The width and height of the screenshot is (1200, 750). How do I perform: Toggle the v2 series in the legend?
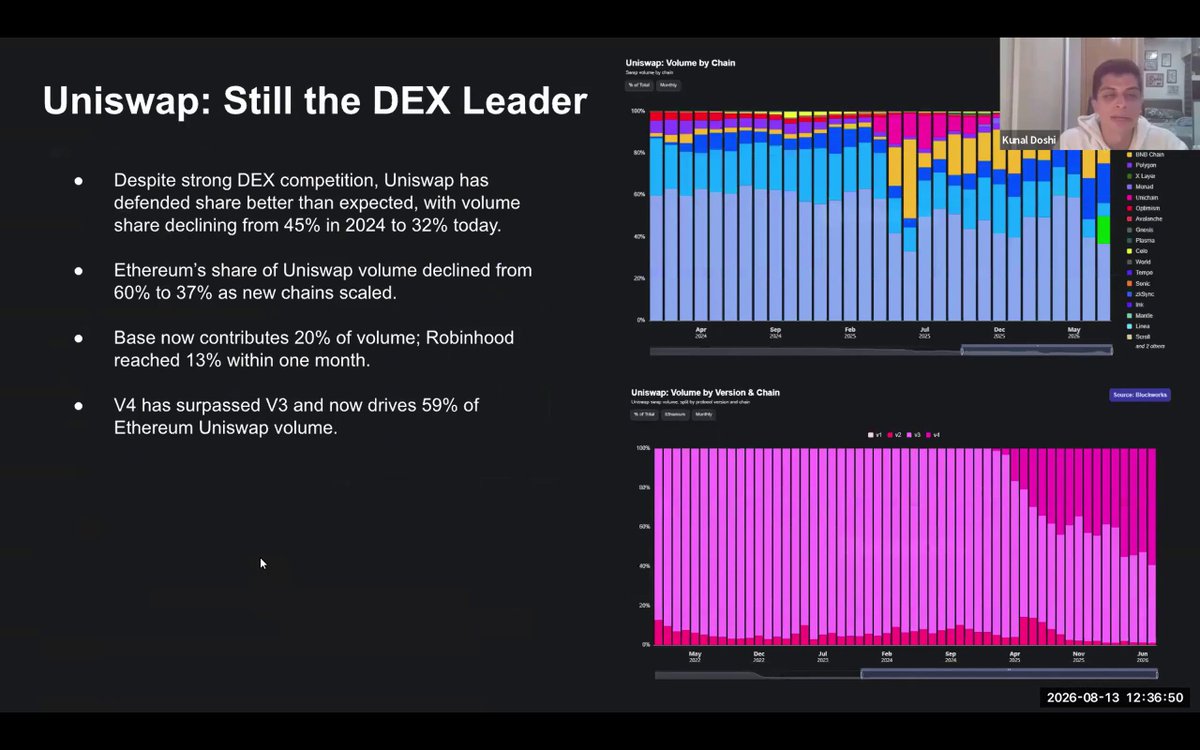click(x=894, y=435)
